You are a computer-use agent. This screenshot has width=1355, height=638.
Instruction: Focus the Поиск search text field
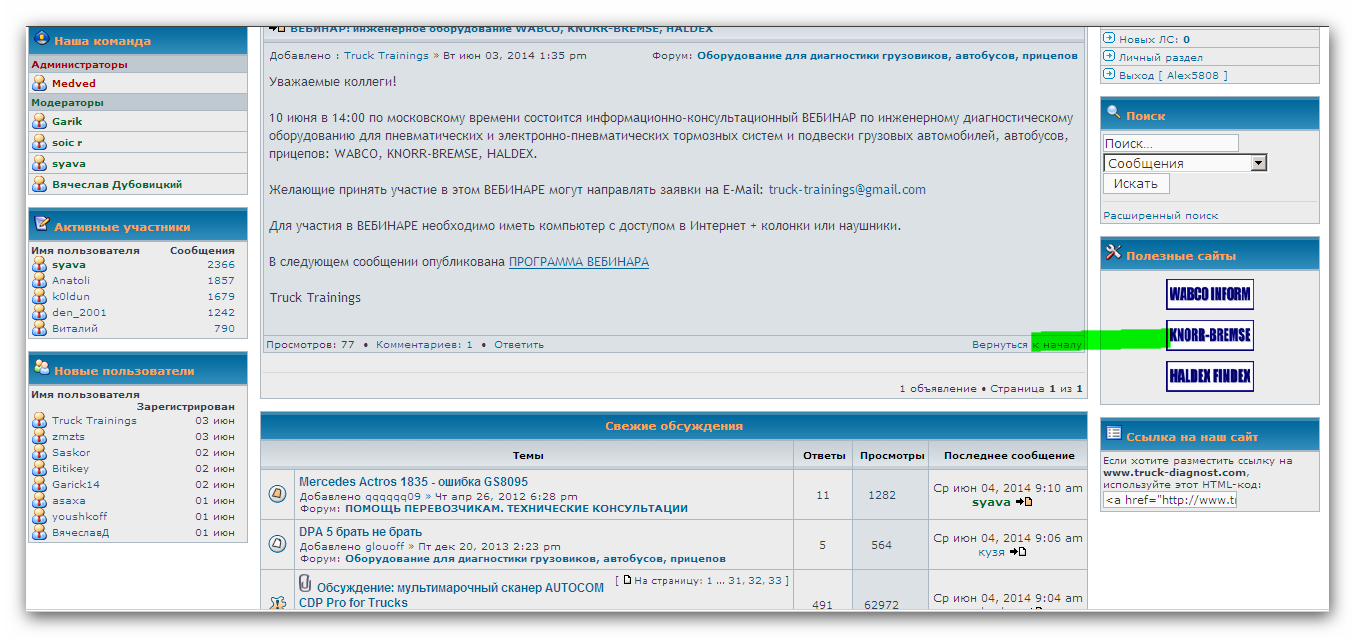pyautogui.click(x=1171, y=143)
